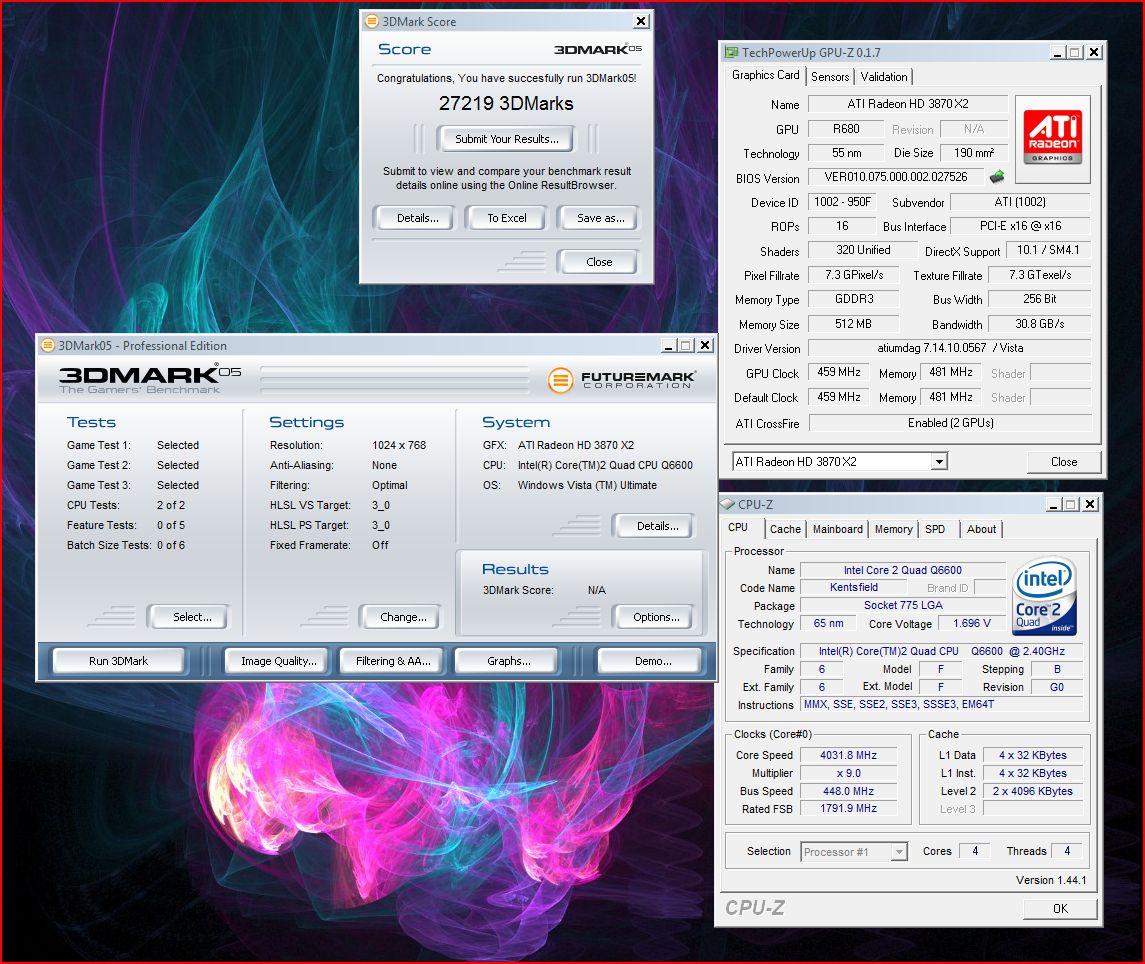Click the Memory Size value 512 MB
Viewport: 1145px width, 964px height.
853,324
